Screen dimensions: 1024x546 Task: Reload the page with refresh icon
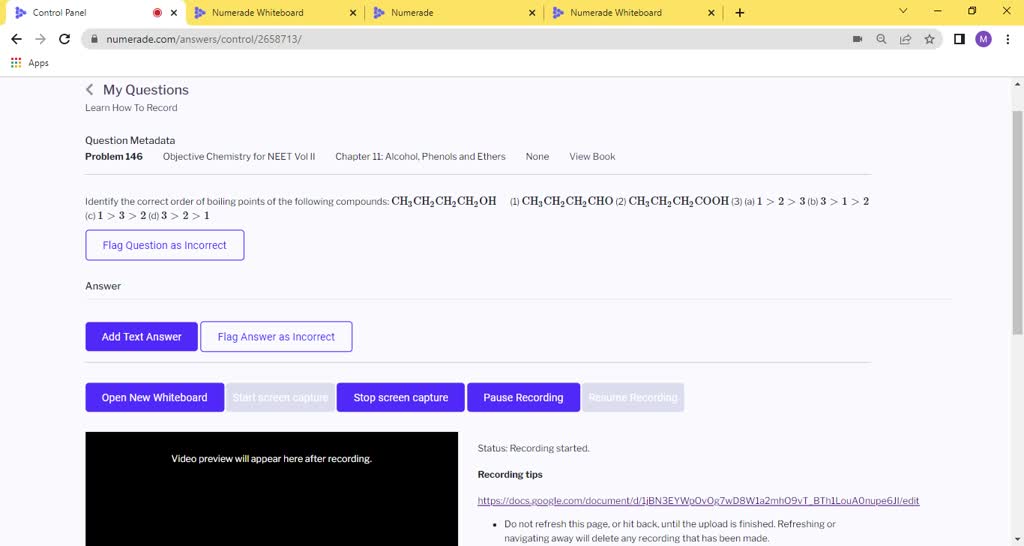[65, 39]
